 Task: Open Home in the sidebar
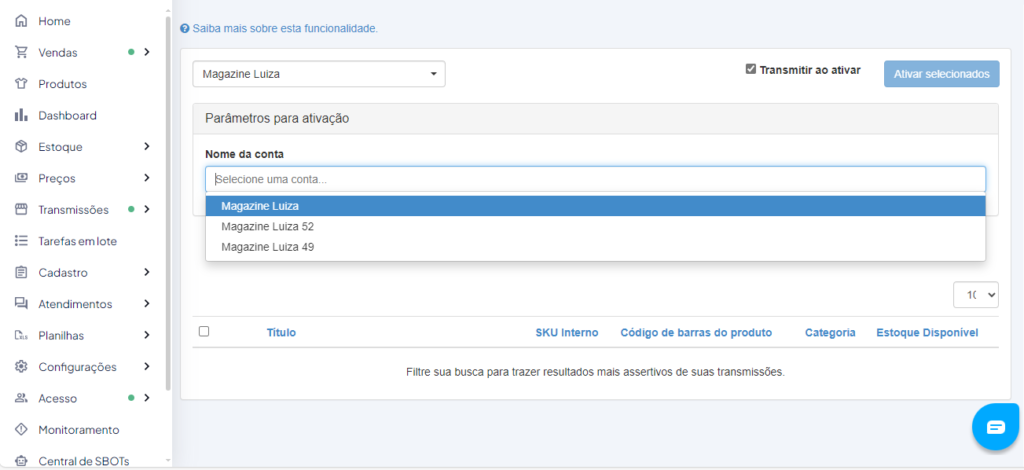[x=54, y=22]
